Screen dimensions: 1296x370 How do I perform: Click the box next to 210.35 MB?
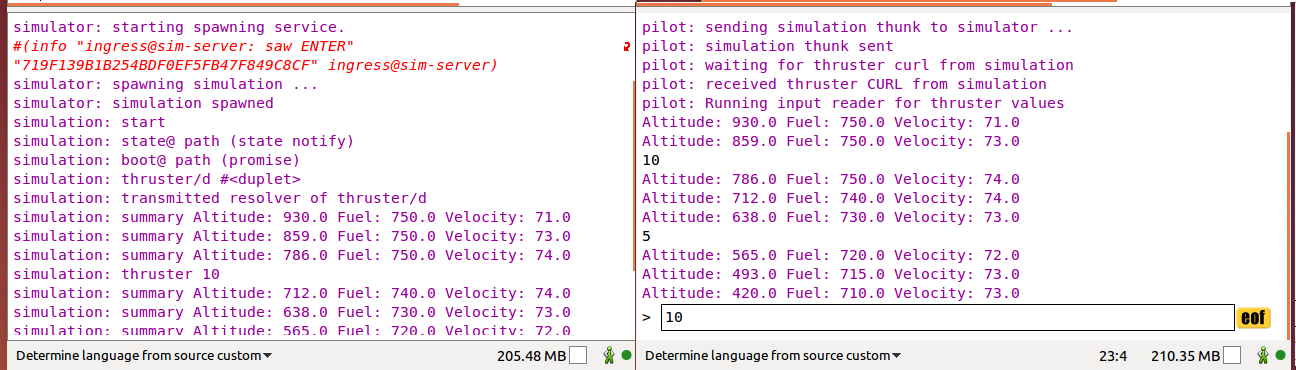[1232, 355]
